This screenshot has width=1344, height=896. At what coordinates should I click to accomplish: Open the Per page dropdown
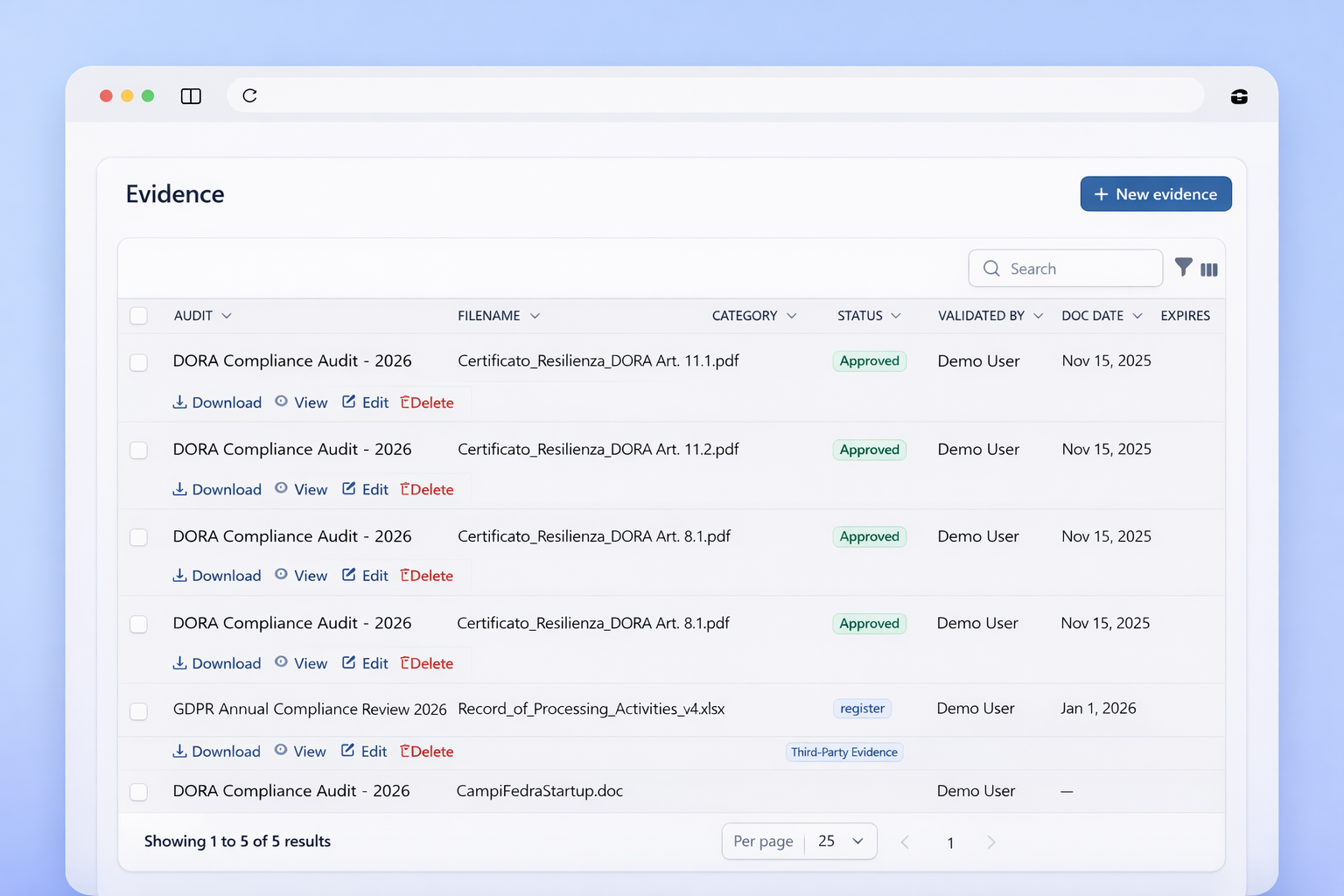click(840, 841)
